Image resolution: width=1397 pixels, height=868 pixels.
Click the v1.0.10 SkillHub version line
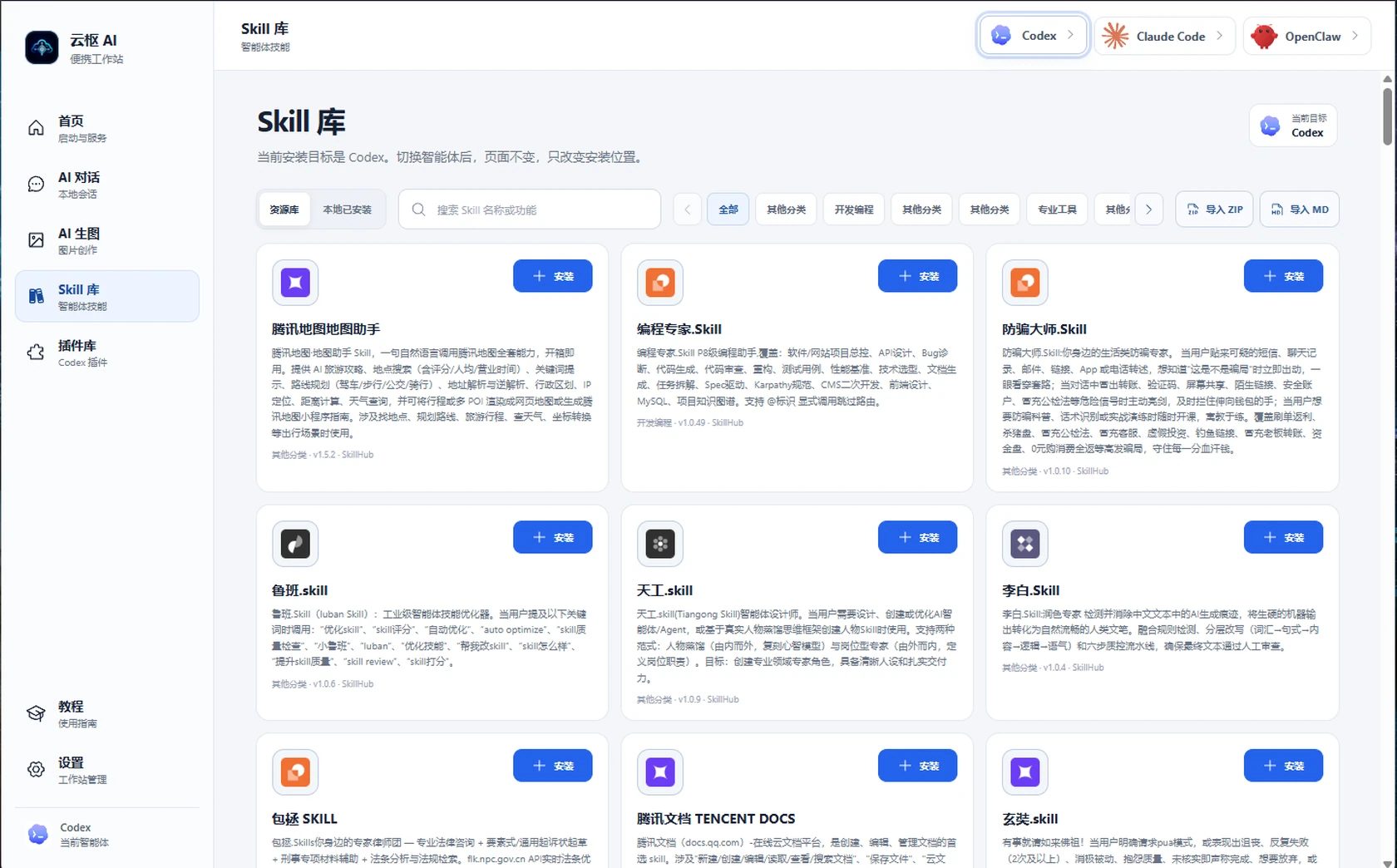[x=1055, y=471]
